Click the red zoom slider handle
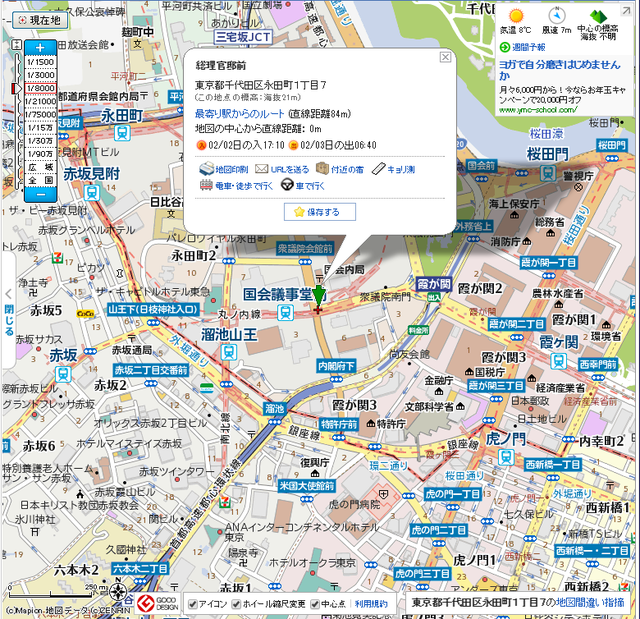This screenshot has width=640, height=619. (16, 88)
